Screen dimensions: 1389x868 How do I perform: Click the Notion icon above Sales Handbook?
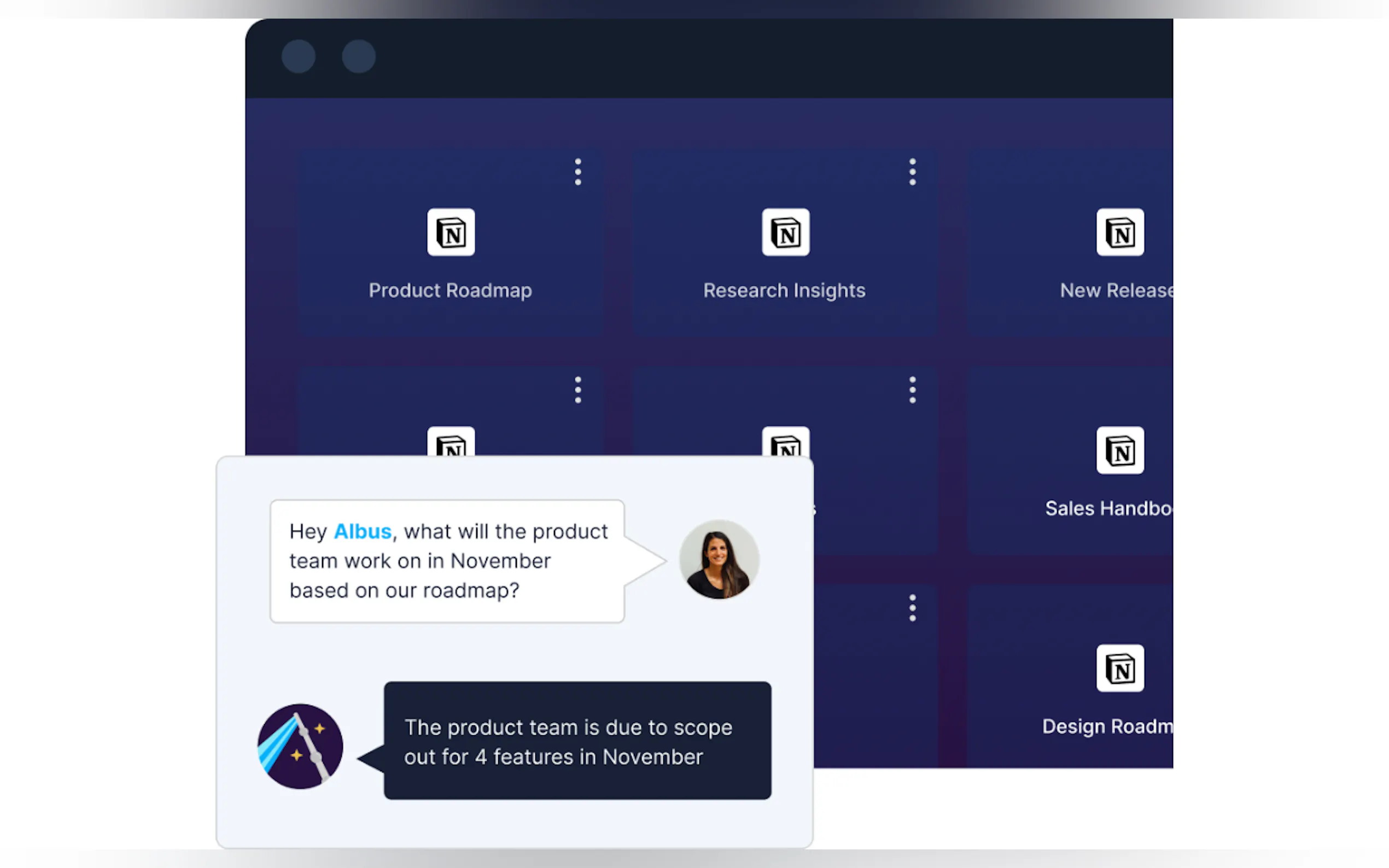point(1119,450)
